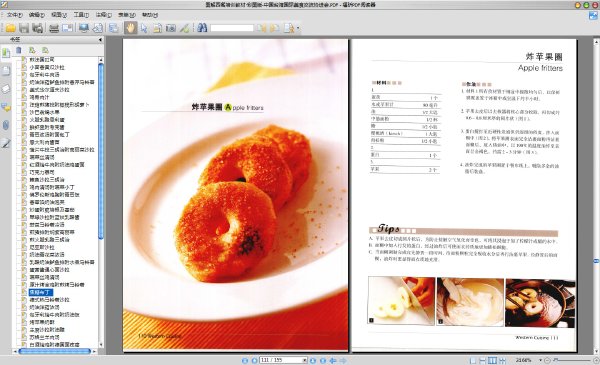
Task: Open a file with the folder icon
Action: pyautogui.click(x=10, y=28)
